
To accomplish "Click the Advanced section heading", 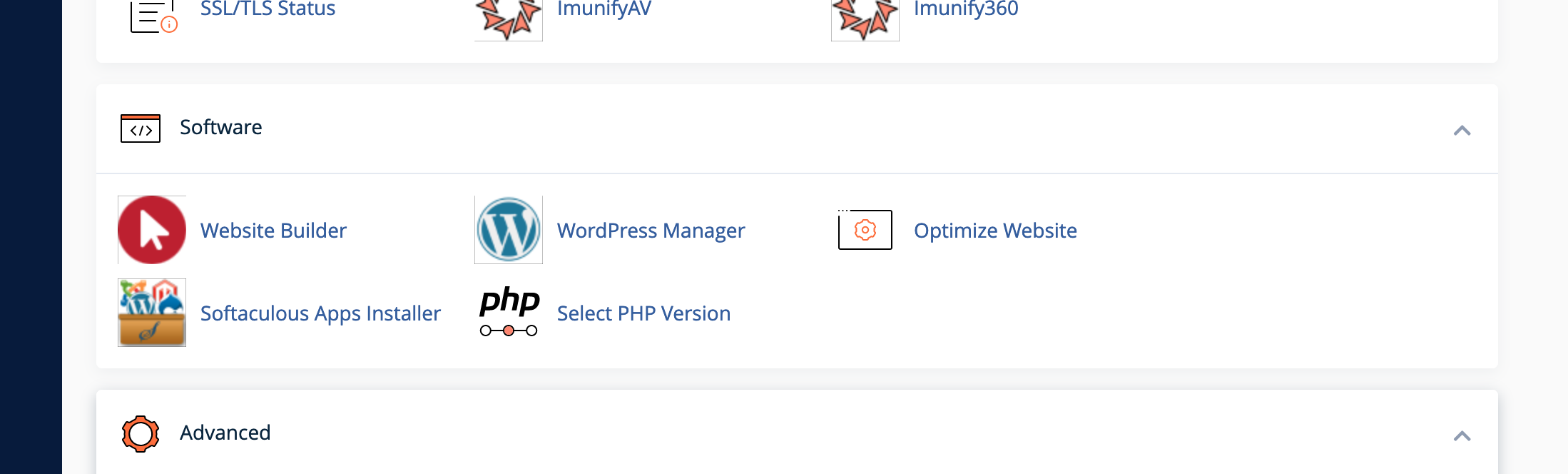I will click(225, 433).
